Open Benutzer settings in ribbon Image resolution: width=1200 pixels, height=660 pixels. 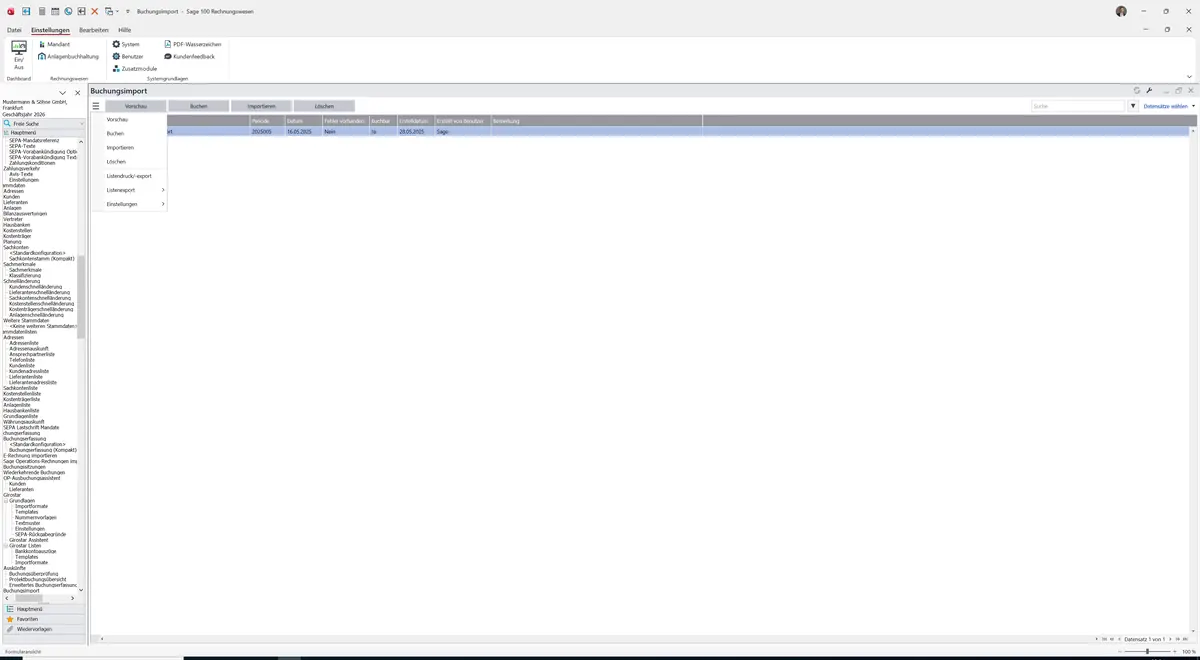click(x=127, y=56)
